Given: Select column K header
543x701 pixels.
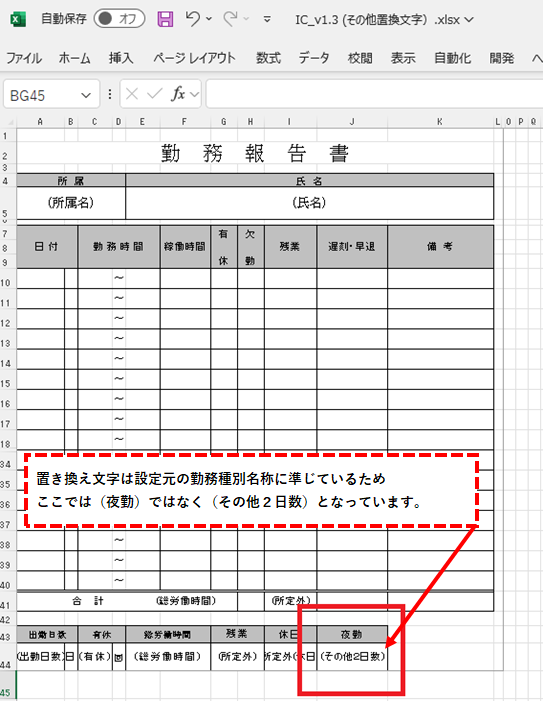Looking at the screenshot, I should tap(440, 122).
